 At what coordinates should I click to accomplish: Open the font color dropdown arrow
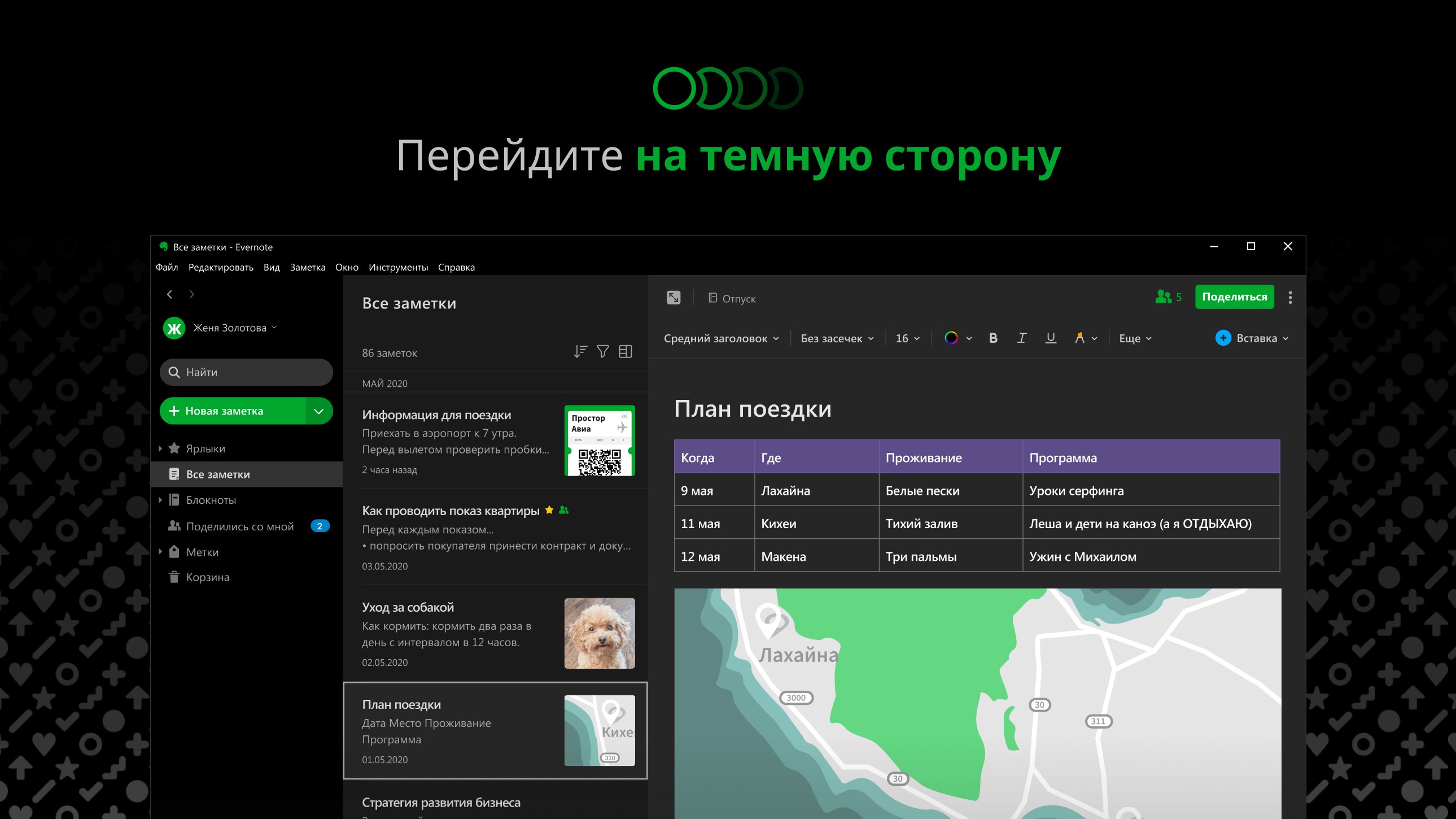[x=969, y=339]
